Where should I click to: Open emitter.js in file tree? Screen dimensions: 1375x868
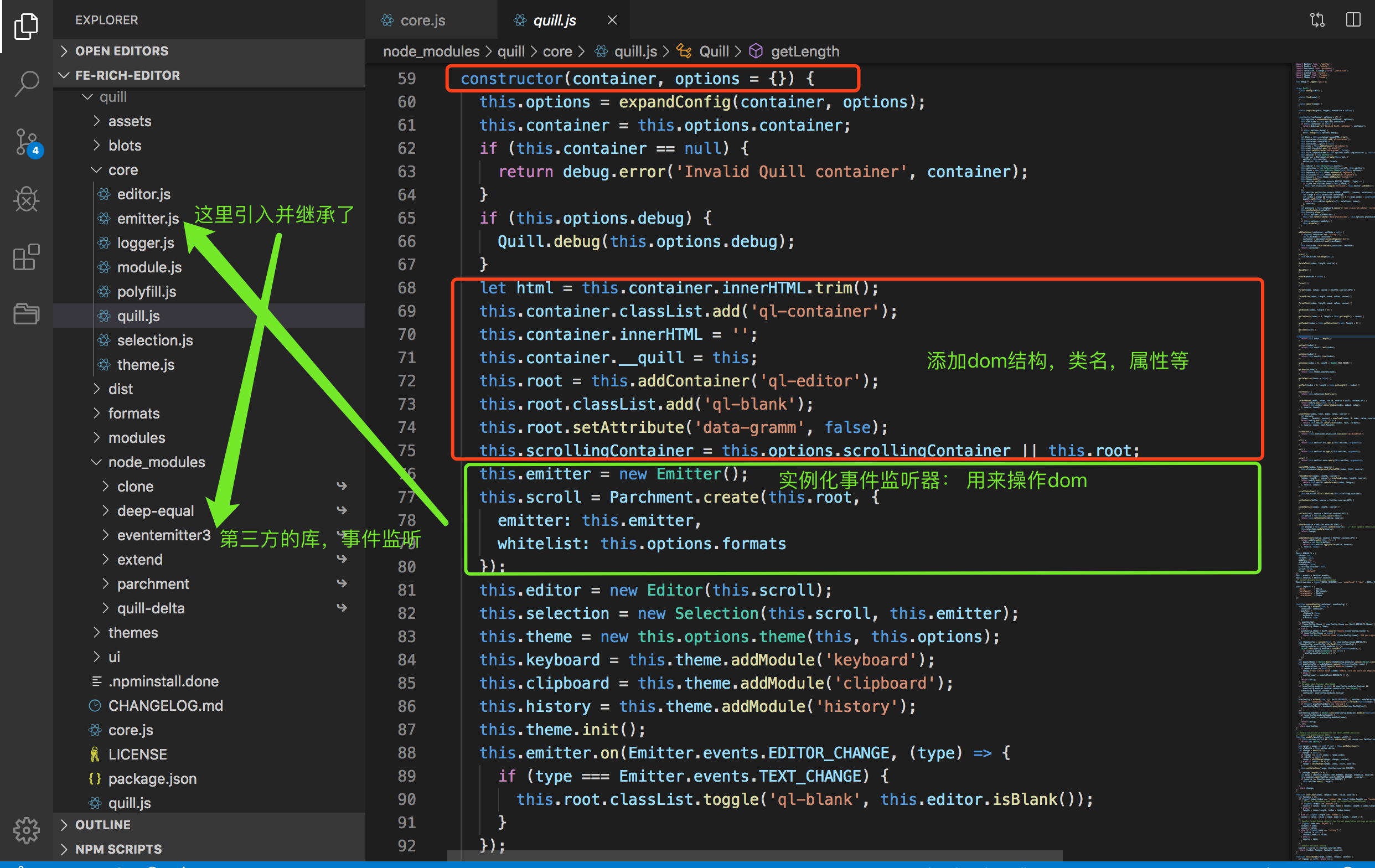coord(147,219)
